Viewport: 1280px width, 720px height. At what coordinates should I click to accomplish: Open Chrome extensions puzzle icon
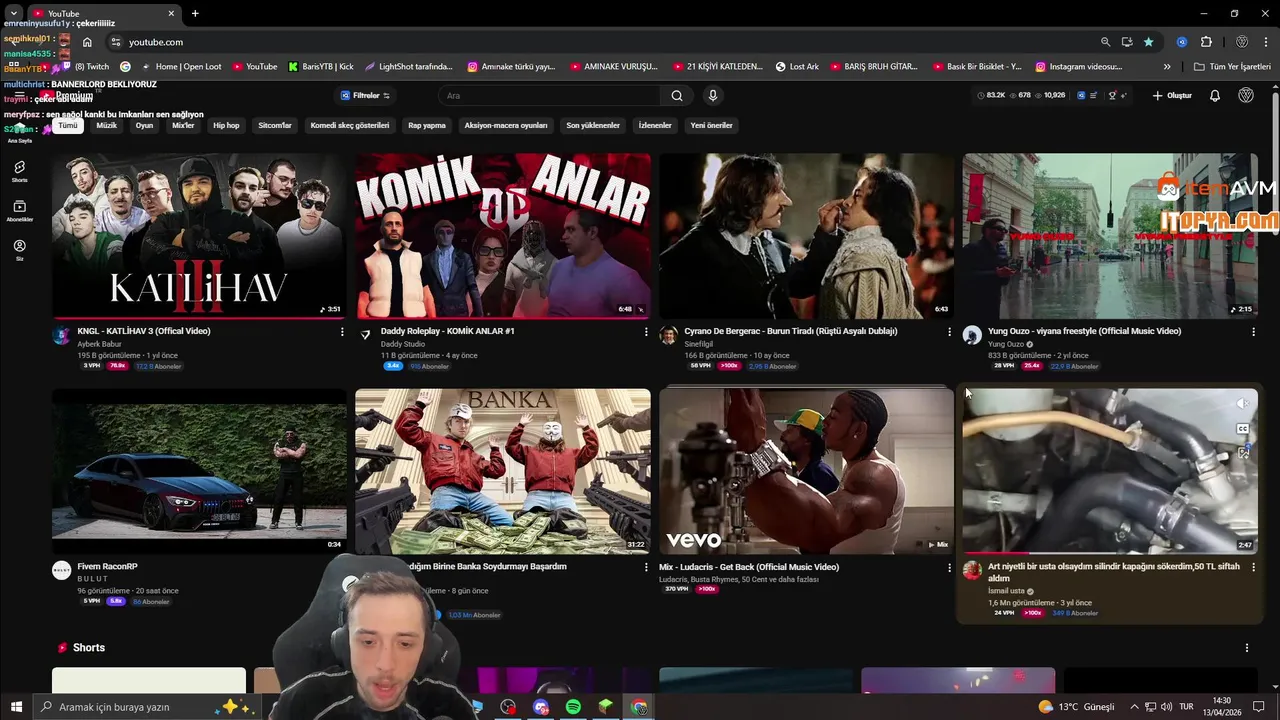pos(1206,42)
